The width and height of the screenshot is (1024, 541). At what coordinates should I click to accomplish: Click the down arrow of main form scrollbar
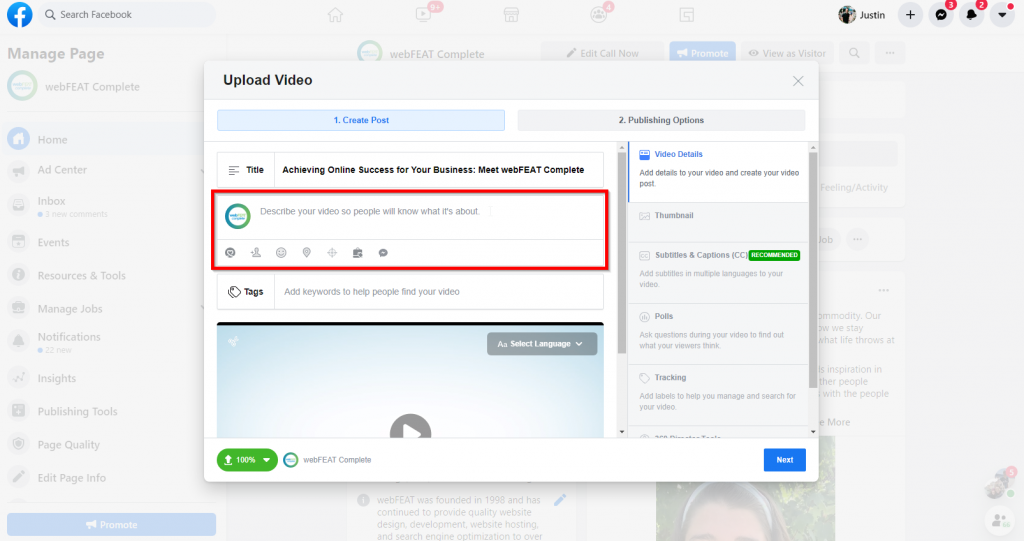coord(622,432)
